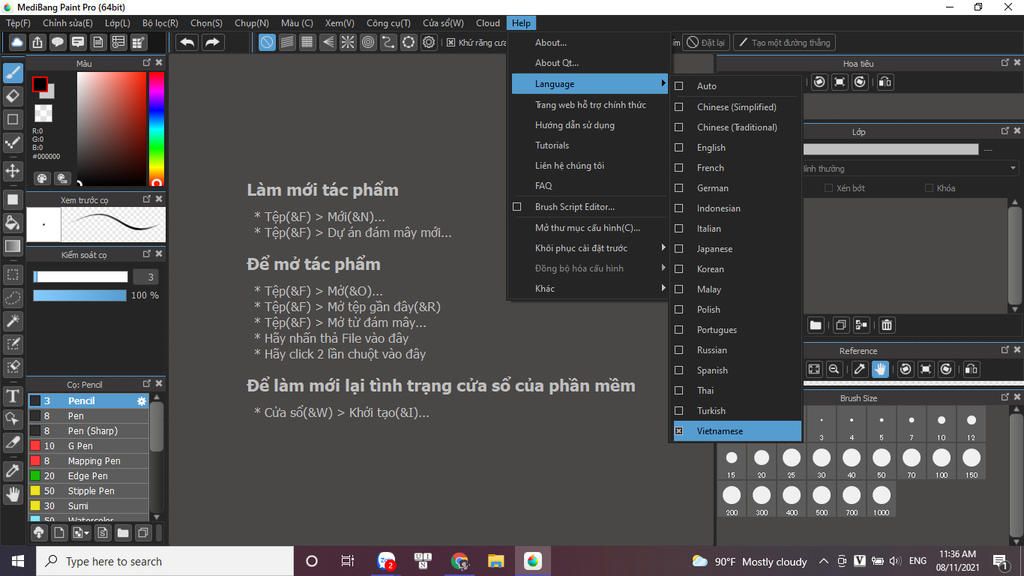
Task: Undock the Reference panel
Action: 1004,350
